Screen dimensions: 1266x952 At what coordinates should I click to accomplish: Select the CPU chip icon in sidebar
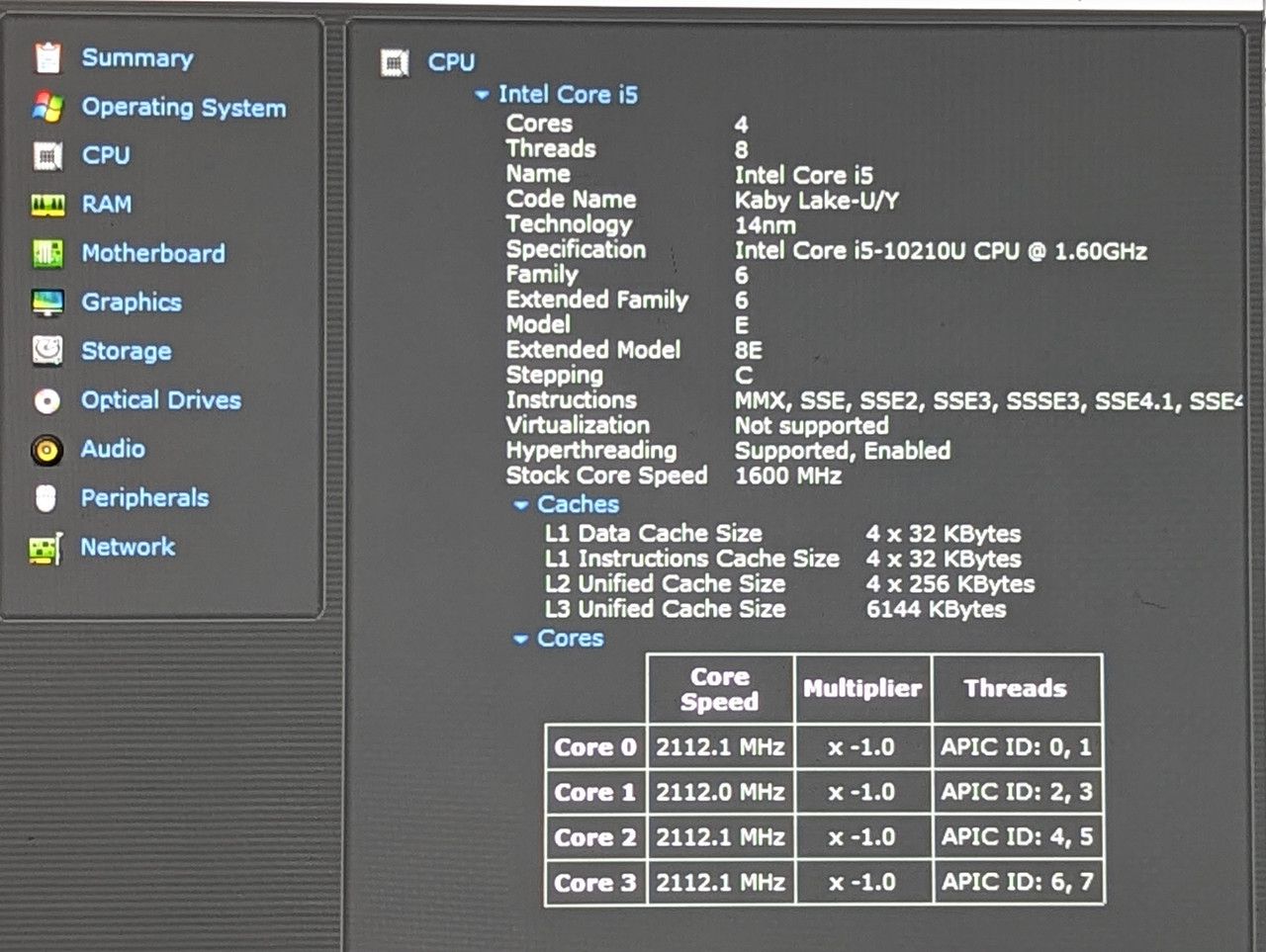(47, 156)
